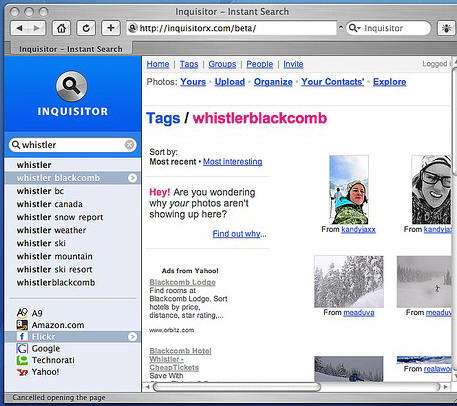Open the Blackcomb Lodge ad link
This screenshot has height=406, width=457.
(182, 282)
